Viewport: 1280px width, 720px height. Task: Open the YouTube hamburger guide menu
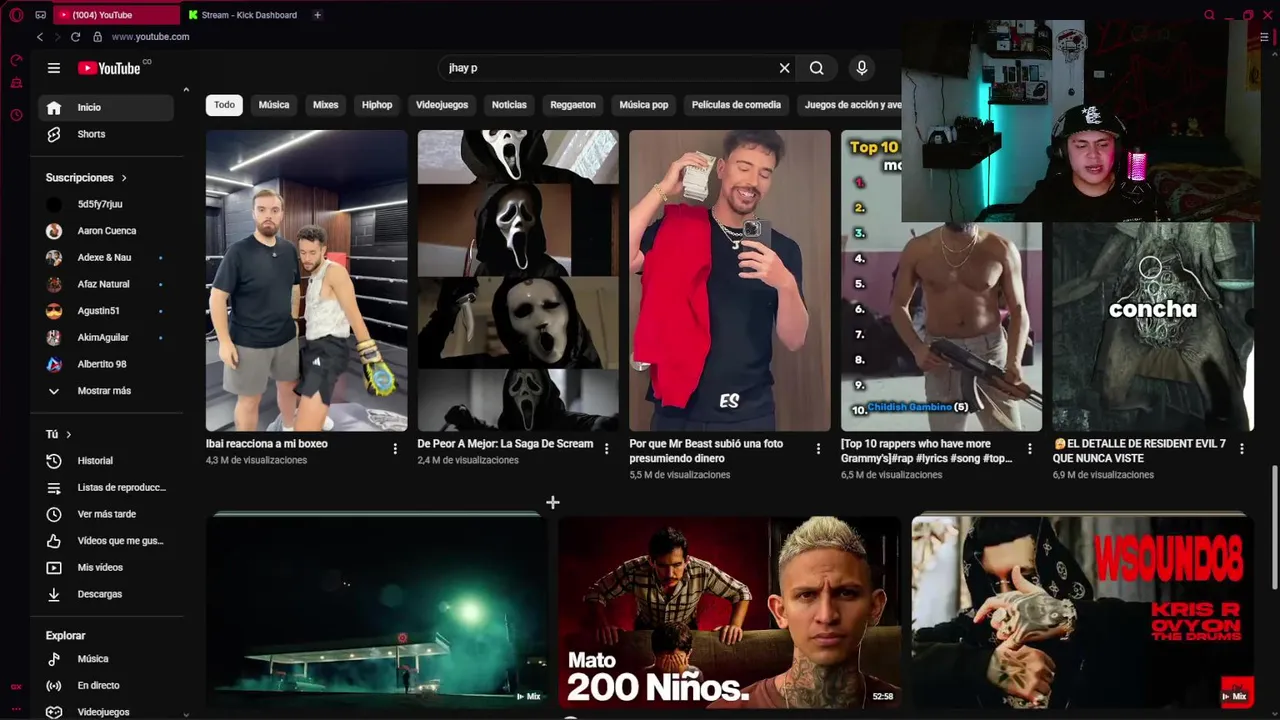tap(54, 68)
